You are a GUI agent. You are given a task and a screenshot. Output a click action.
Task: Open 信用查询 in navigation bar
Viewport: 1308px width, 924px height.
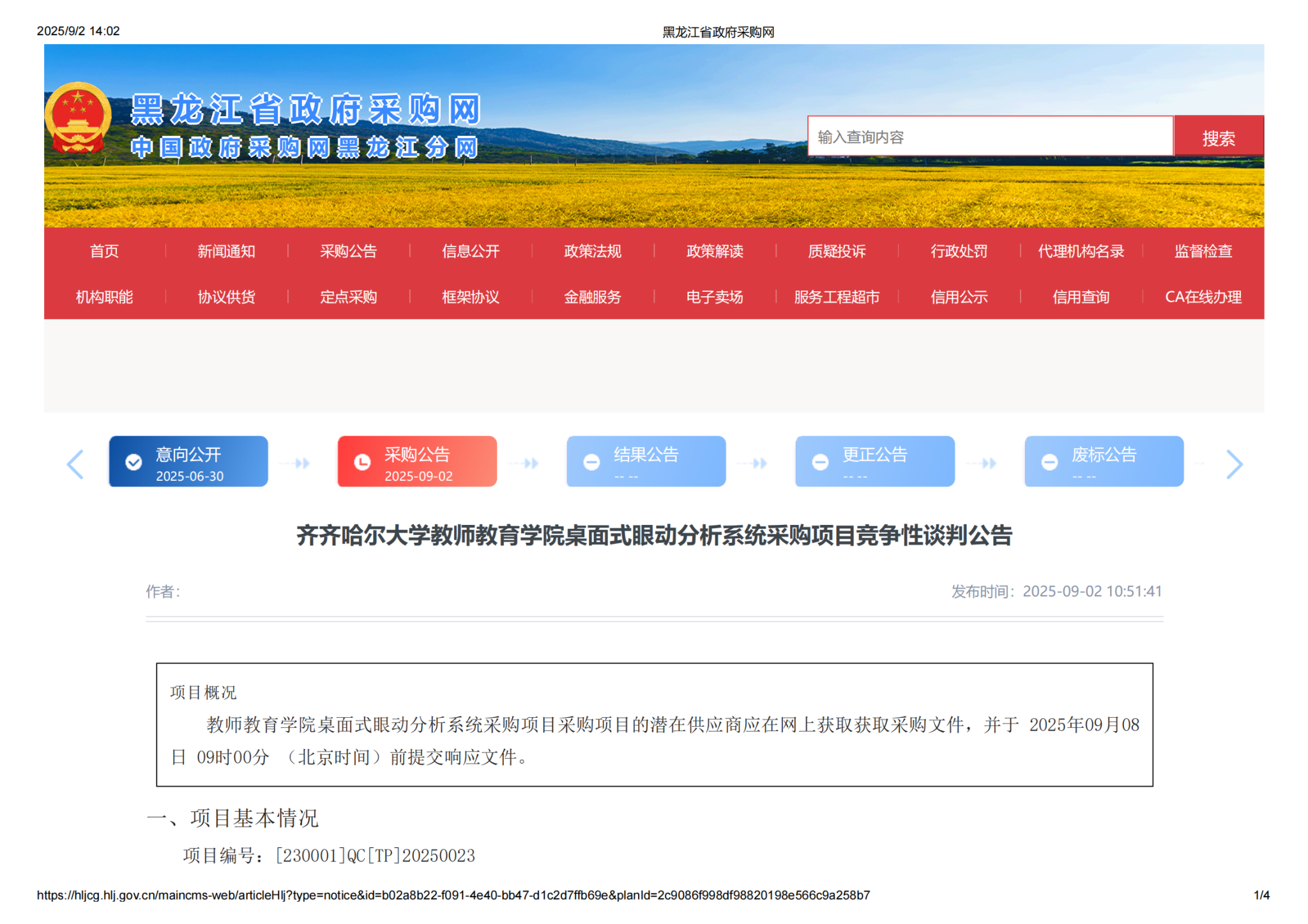pyautogui.click(x=1081, y=297)
